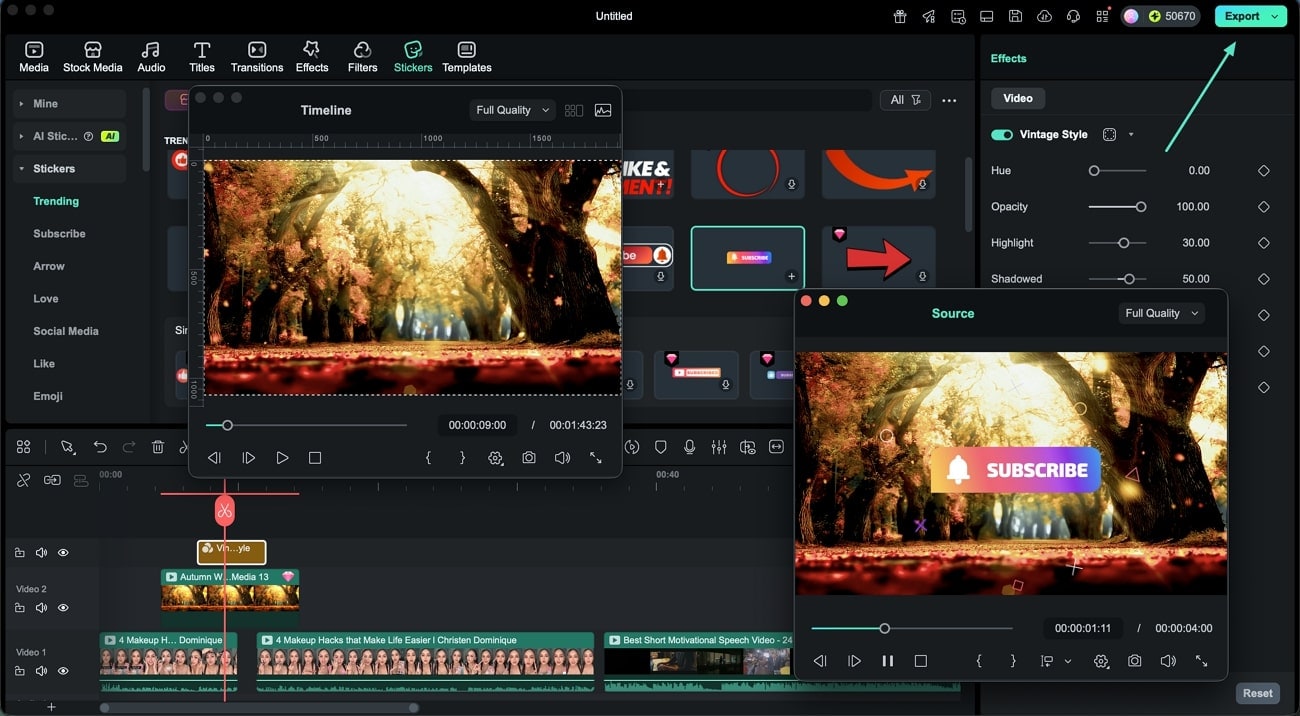This screenshot has height=716, width=1300.
Task: Mute the Video 1 track audio
Action: [41, 671]
